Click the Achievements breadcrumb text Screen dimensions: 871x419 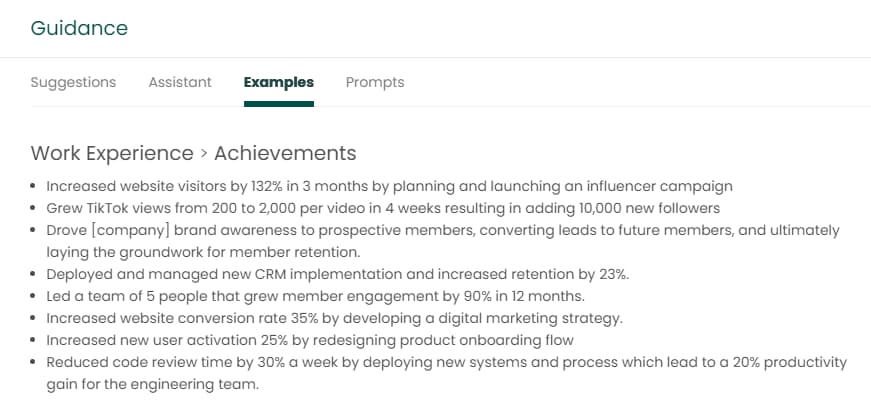click(x=285, y=153)
